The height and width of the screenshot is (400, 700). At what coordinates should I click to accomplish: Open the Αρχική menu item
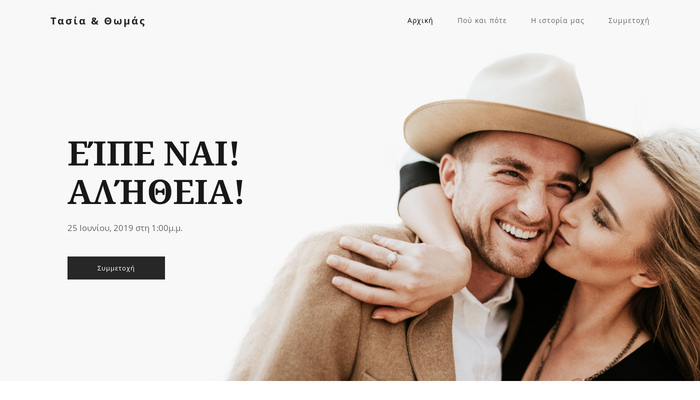[420, 21]
